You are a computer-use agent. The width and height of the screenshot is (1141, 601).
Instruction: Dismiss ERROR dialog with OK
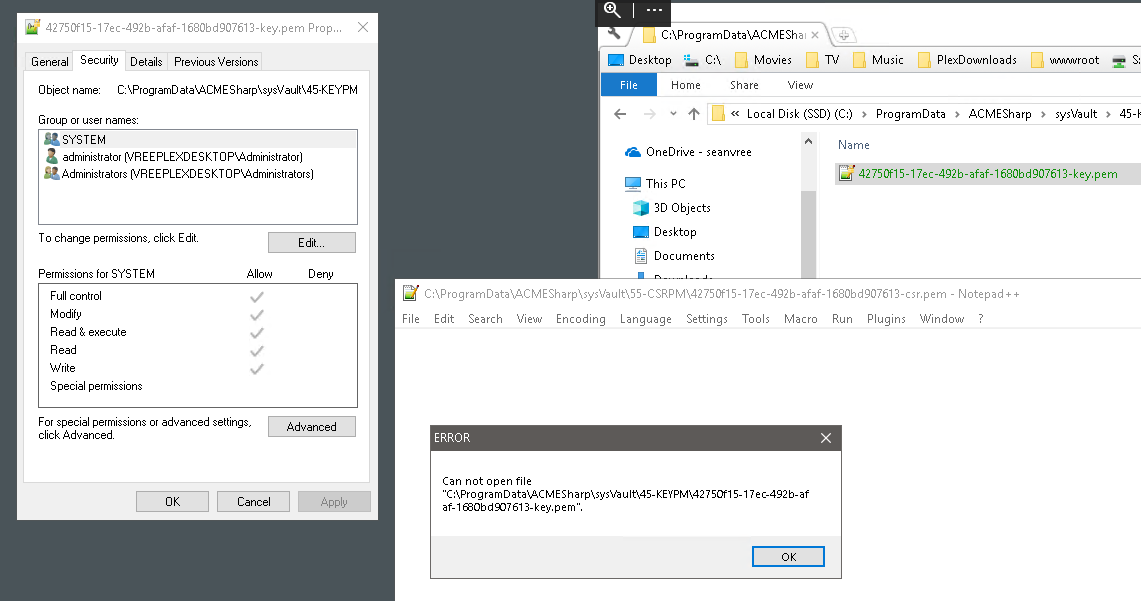[788, 557]
